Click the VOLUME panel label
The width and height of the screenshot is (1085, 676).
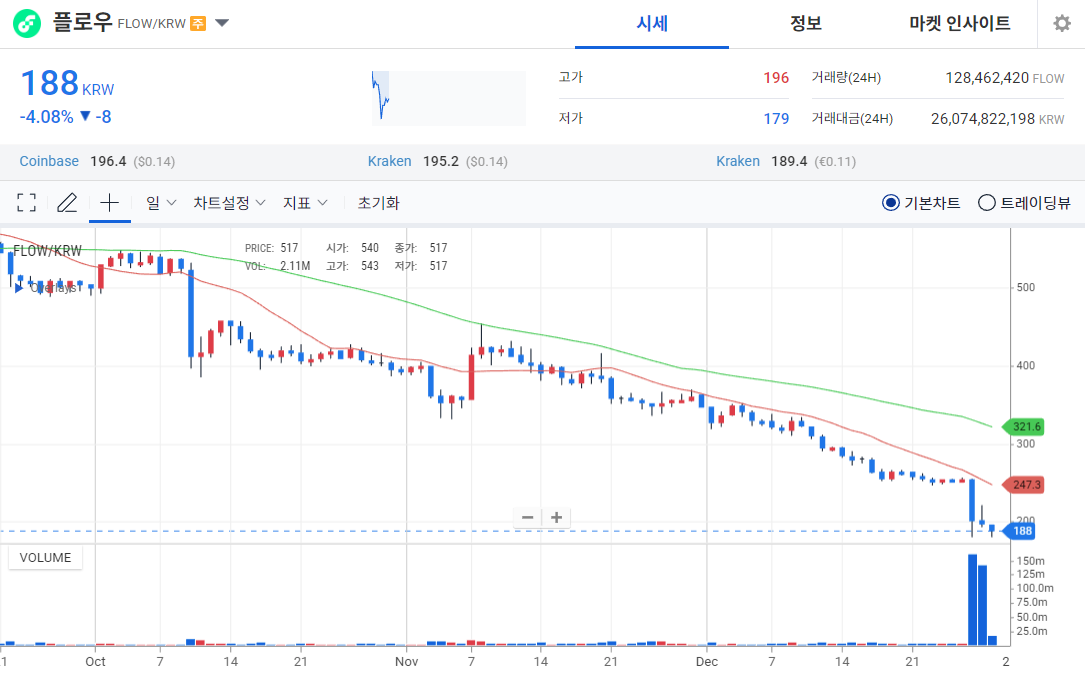pyautogui.click(x=44, y=558)
